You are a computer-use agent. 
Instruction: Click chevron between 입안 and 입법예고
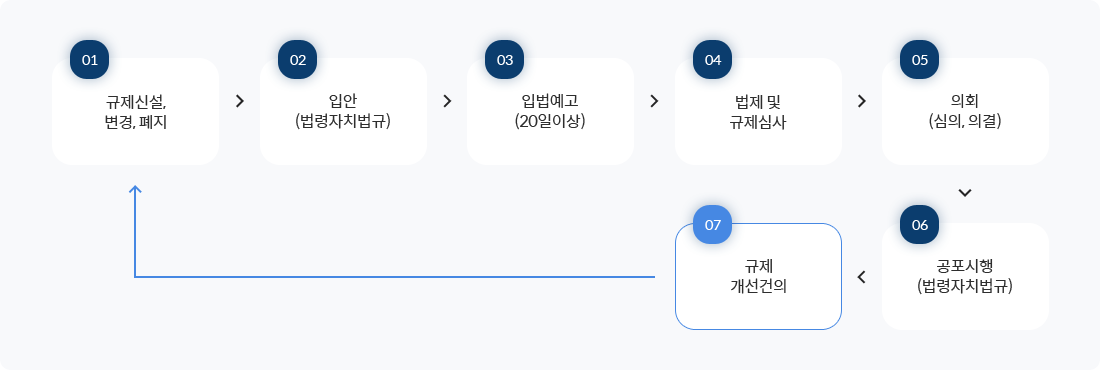pyautogui.click(x=448, y=101)
